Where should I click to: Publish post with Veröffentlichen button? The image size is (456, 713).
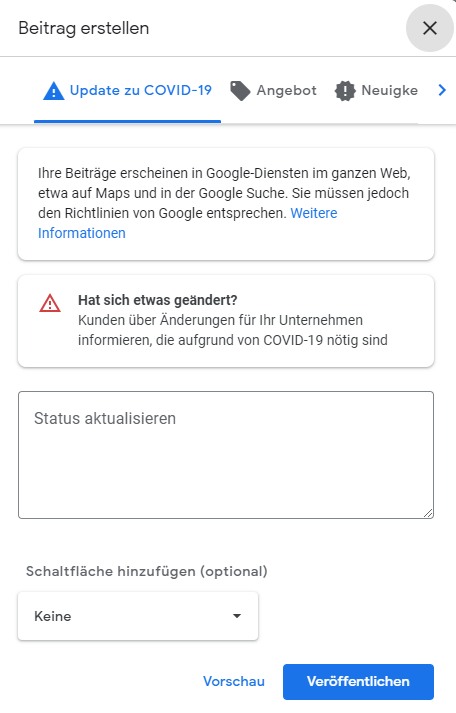point(358,681)
